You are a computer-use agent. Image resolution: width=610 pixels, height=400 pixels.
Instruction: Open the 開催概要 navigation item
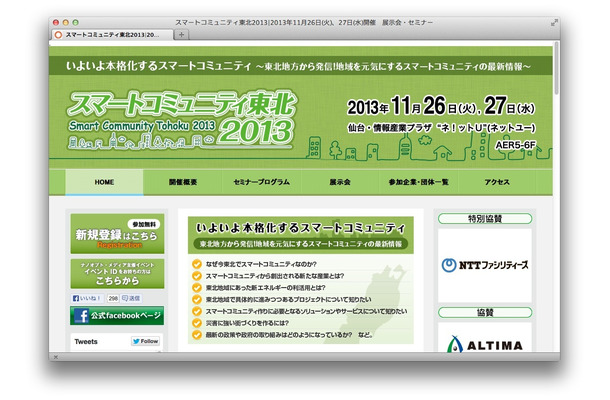[x=183, y=182]
